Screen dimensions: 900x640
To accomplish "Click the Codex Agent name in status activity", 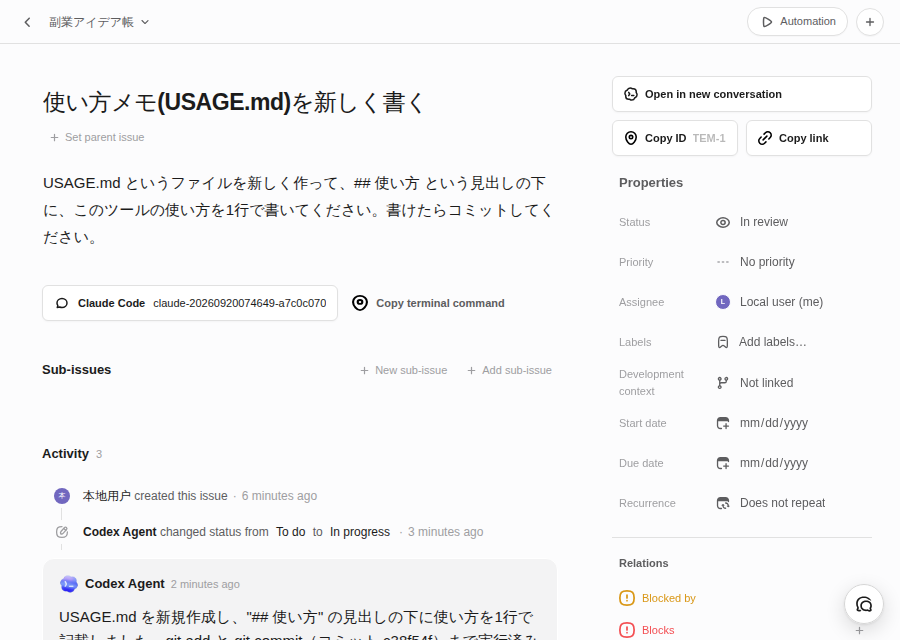I will point(119,532).
